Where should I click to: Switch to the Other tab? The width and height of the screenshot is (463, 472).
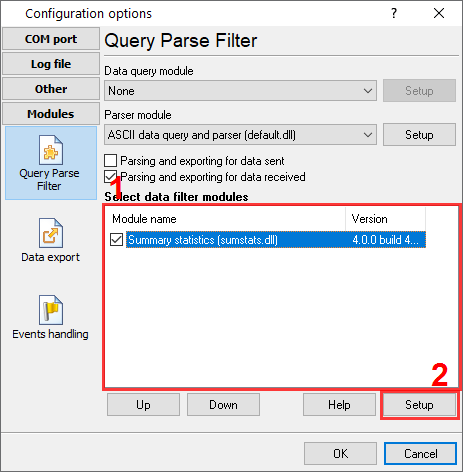tap(51, 89)
